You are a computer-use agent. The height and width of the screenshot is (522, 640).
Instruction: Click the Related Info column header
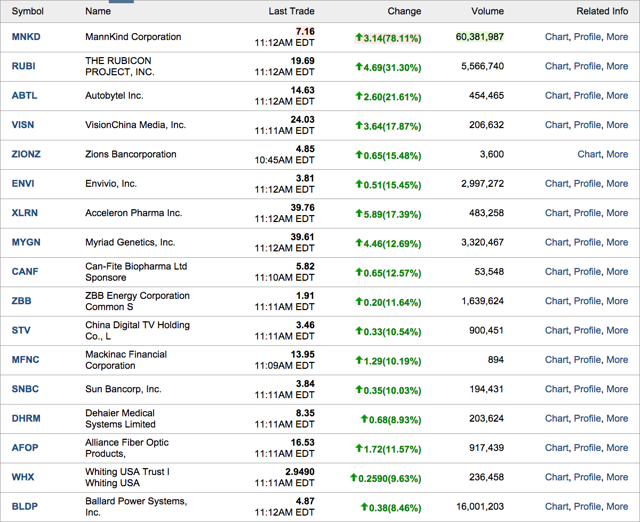point(602,11)
